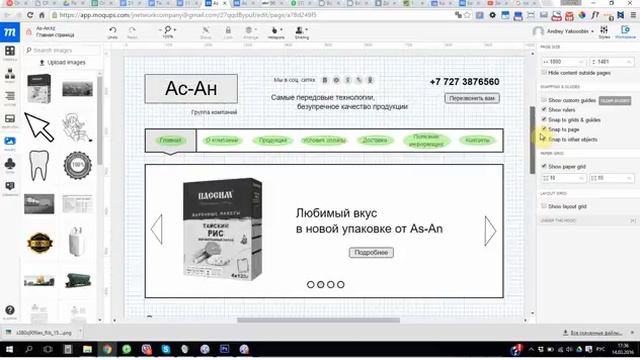Open the Styles panel icon
The image size is (640, 360).
pyautogui.click(x=604, y=32)
